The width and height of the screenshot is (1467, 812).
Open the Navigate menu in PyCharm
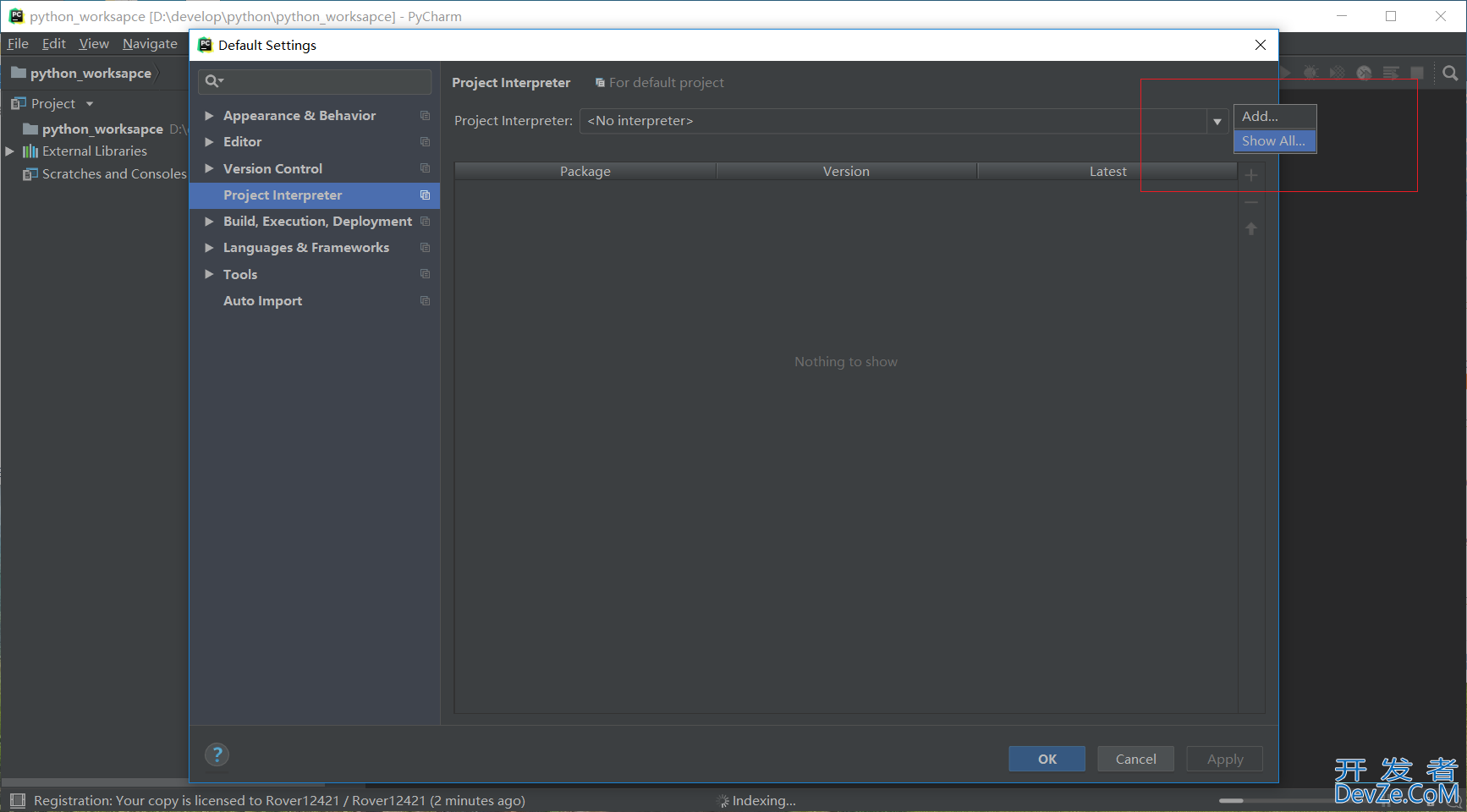point(150,44)
